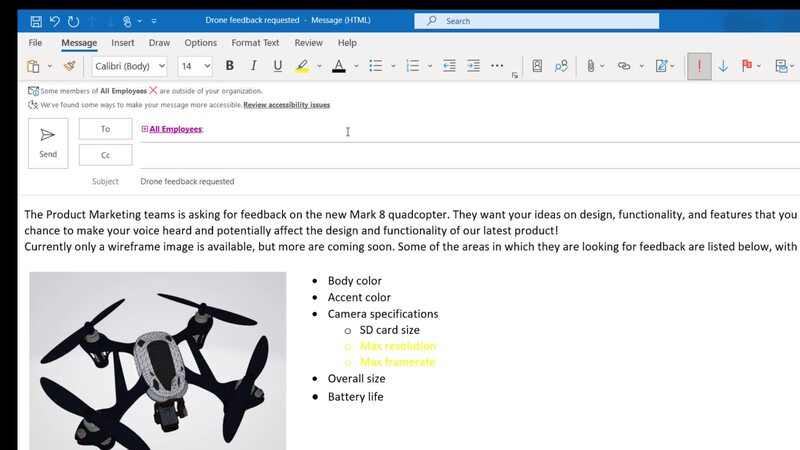Screen dimensions: 800x450
Task: Apply the red font color swatch
Action: pos(338,66)
